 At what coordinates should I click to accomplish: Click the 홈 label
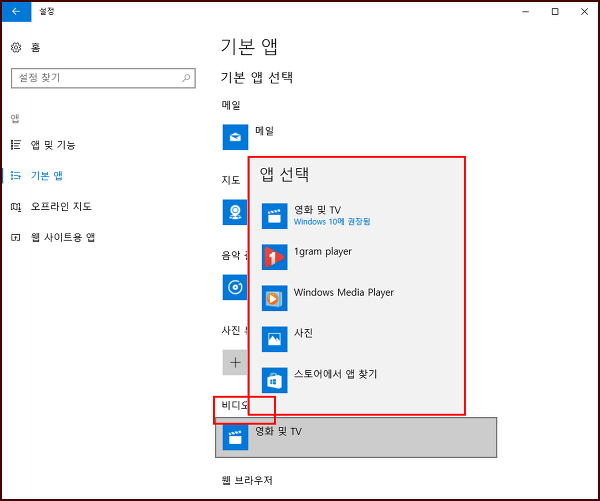[x=36, y=47]
